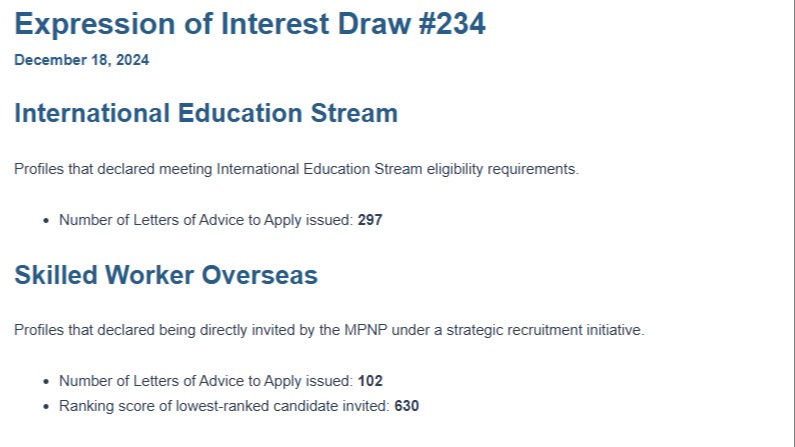Screen dimensions: 795x447
Task: Click 'Number of Letters of Advice' in the first list
Action: click(150, 220)
